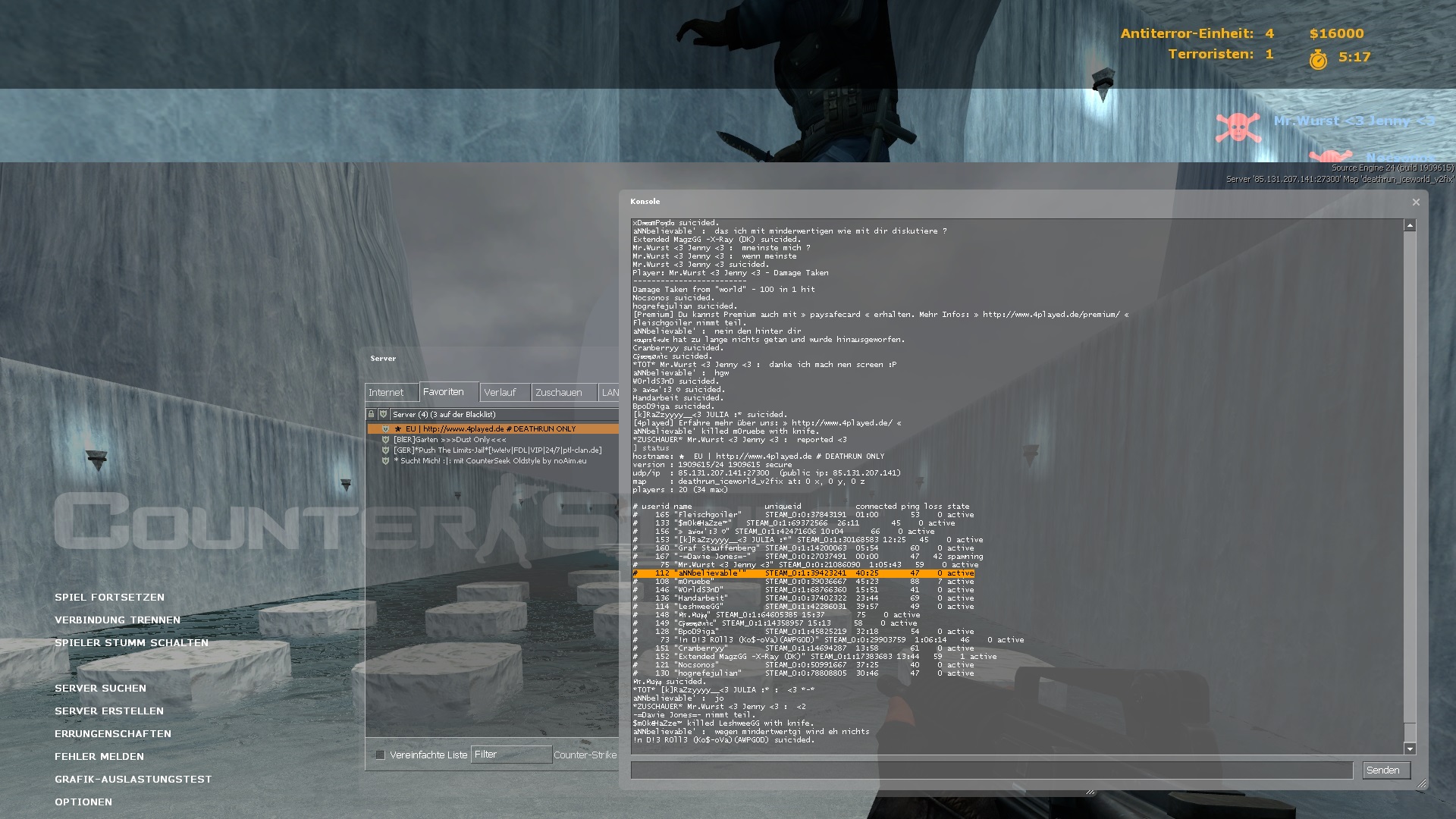1456x819 pixels.
Task: Open Errungenschaften
Action: (x=113, y=734)
